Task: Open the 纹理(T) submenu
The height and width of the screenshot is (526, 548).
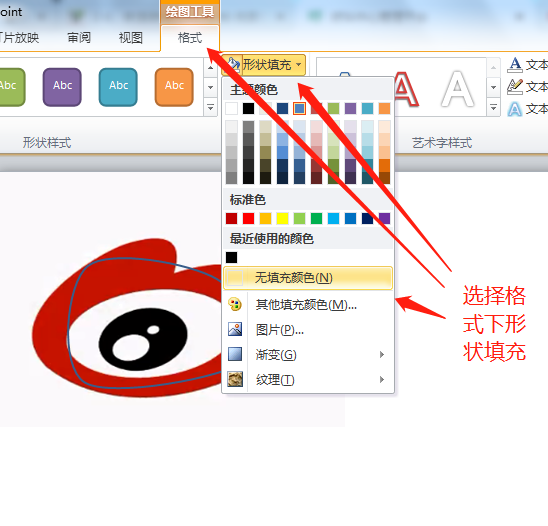Action: pos(308,380)
